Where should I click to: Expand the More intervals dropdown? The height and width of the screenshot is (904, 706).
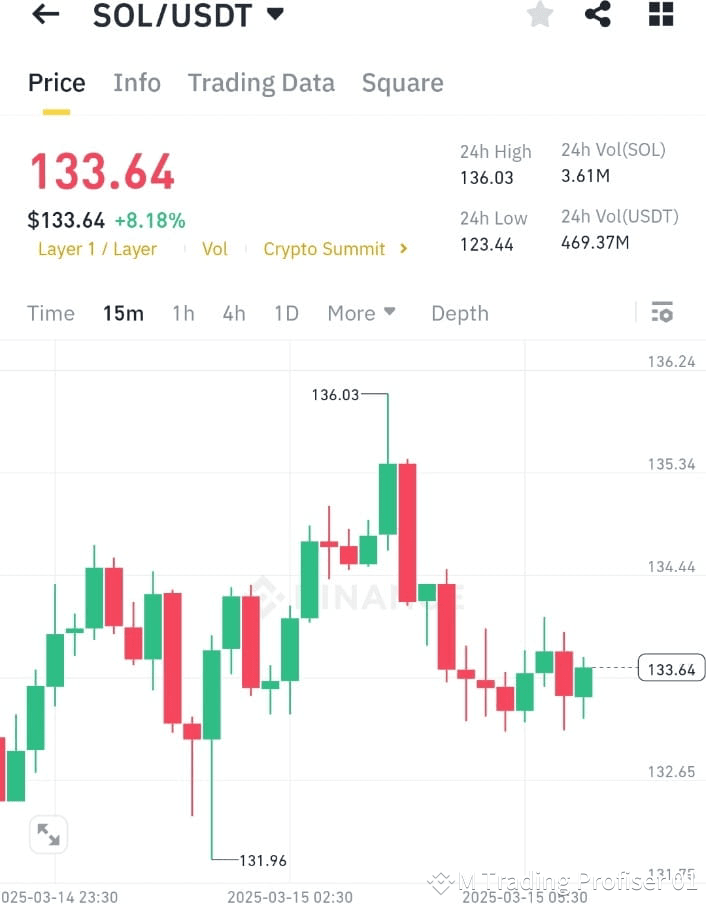[x=361, y=313]
